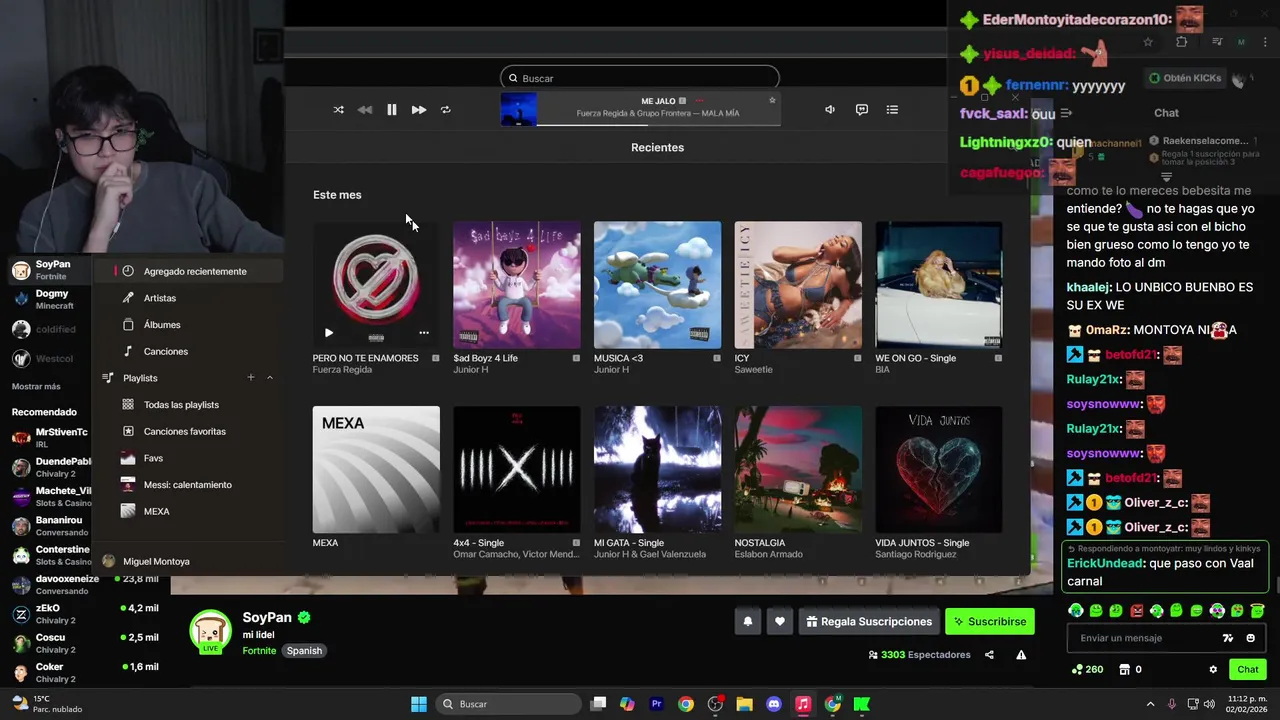Screen dimensions: 1280x720
Task: Open the MrStivenTc recommended channel
Action: (50, 437)
